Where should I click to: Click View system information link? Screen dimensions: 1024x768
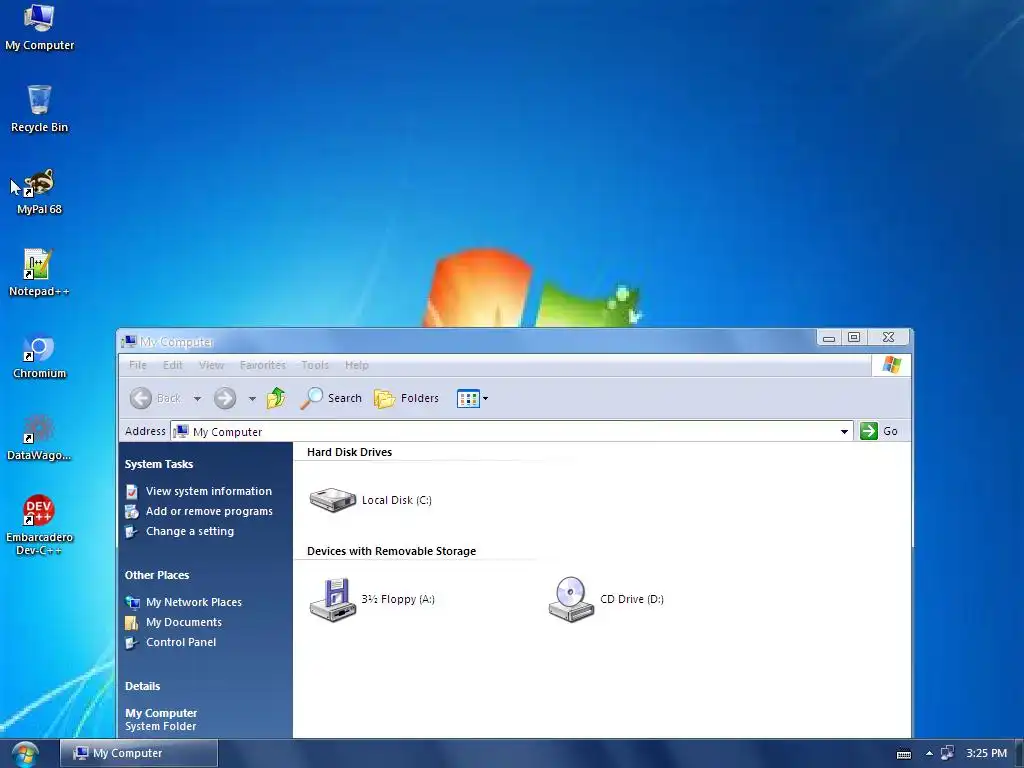click(x=209, y=491)
